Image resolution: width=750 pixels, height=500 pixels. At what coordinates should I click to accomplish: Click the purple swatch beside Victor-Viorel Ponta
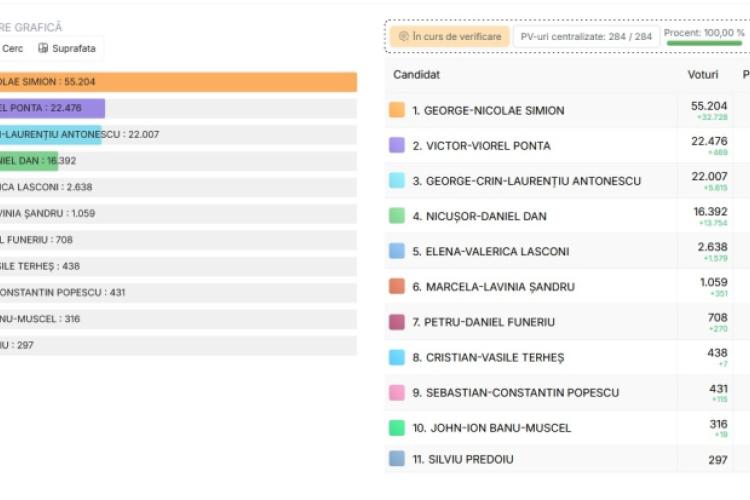[397, 145]
